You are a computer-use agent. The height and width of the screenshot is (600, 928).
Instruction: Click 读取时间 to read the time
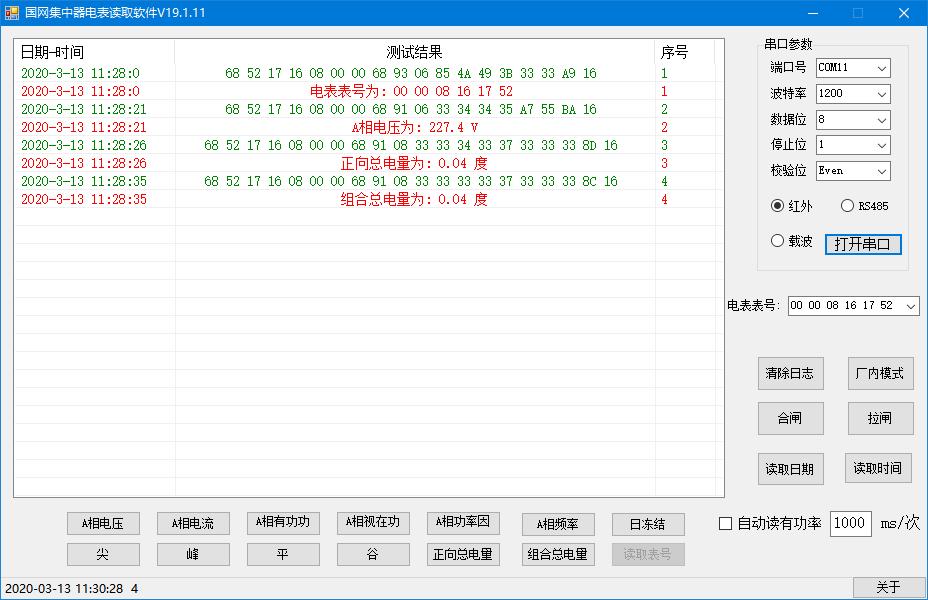tap(877, 469)
